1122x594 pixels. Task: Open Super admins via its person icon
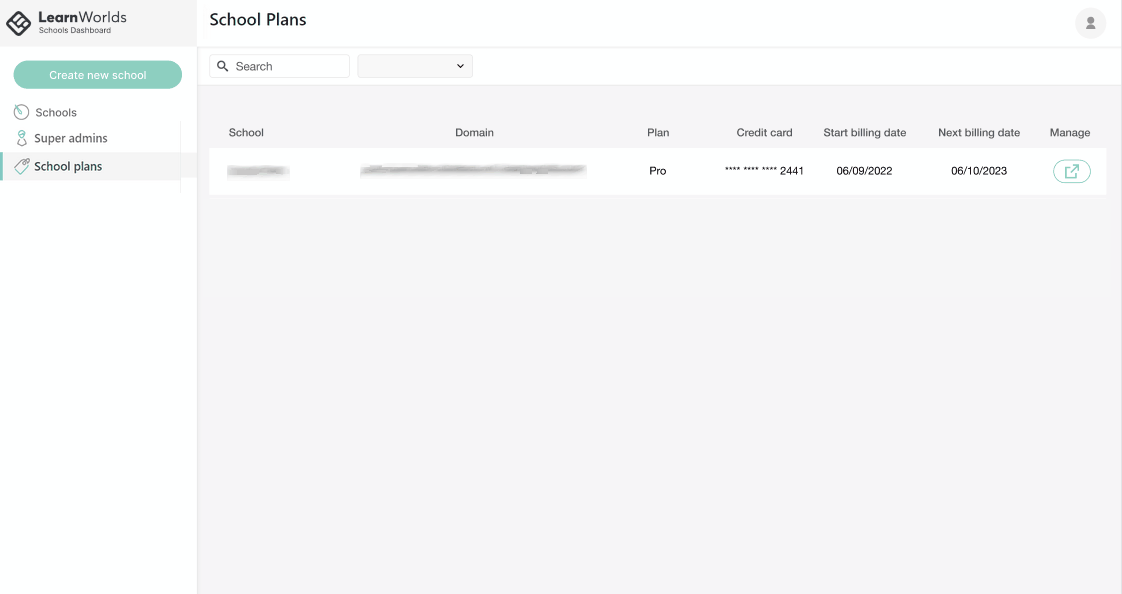coord(20,138)
